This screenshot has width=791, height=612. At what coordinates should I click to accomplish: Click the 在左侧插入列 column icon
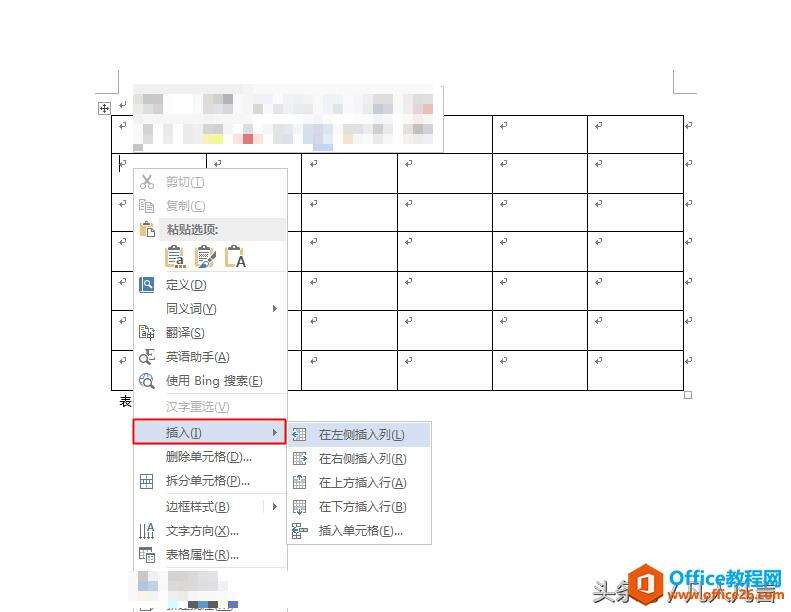(299, 434)
